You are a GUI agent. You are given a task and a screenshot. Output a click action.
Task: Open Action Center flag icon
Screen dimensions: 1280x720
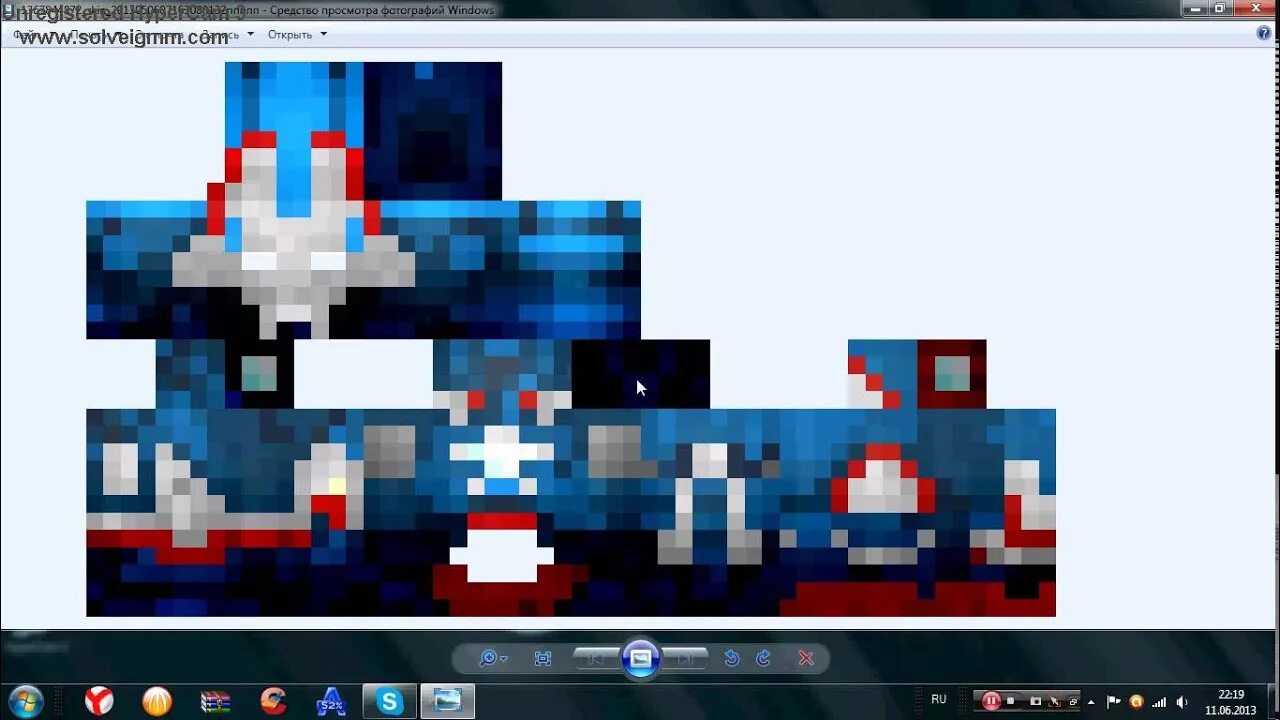[1114, 701]
